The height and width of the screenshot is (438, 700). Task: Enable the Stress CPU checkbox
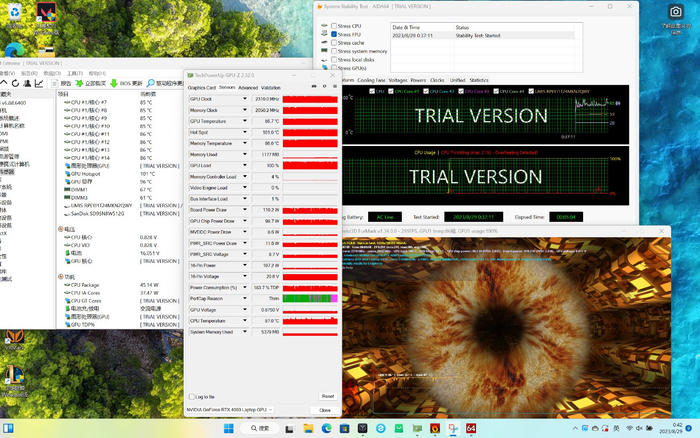[335, 25]
